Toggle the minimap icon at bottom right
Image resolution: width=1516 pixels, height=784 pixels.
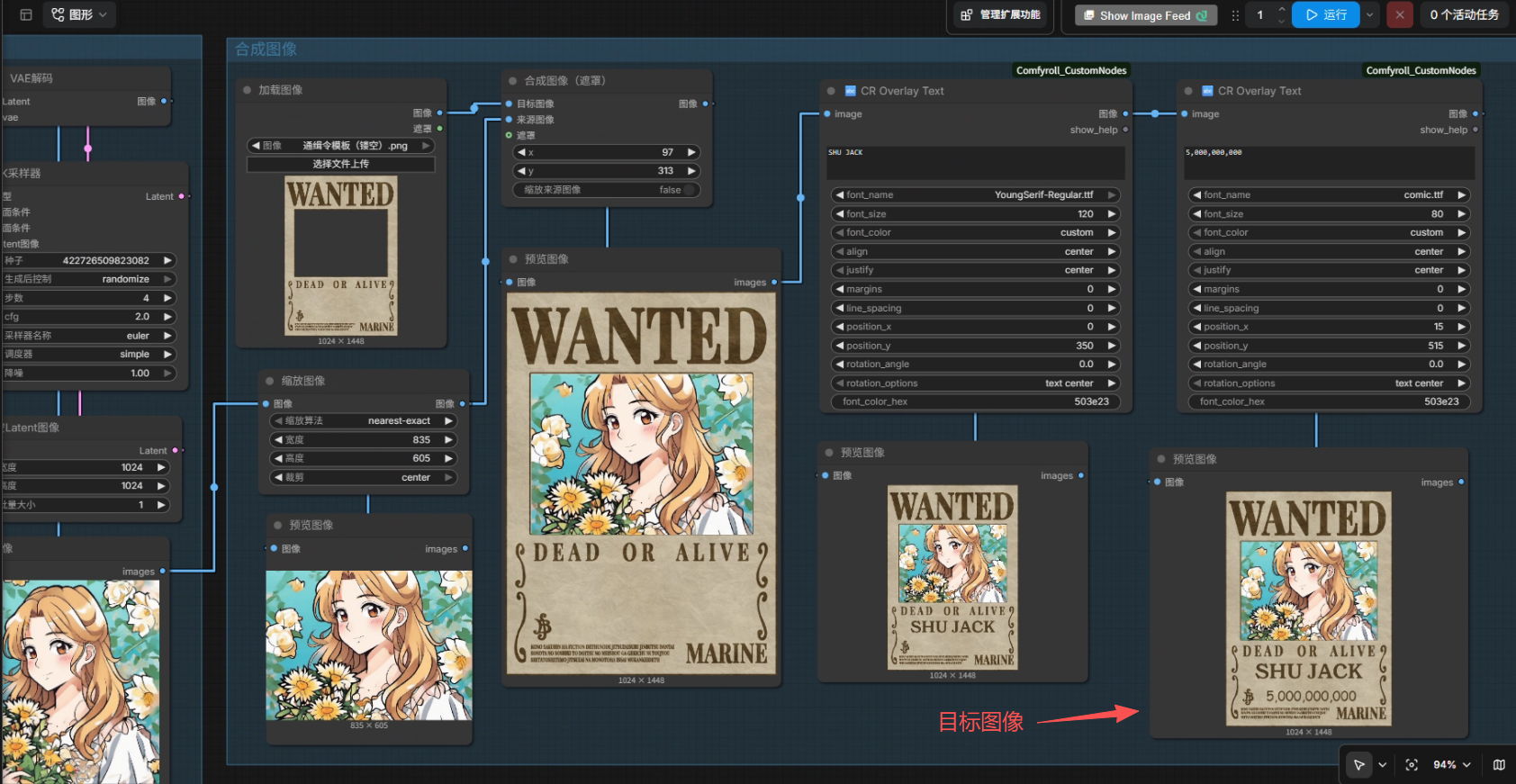(1499, 764)
